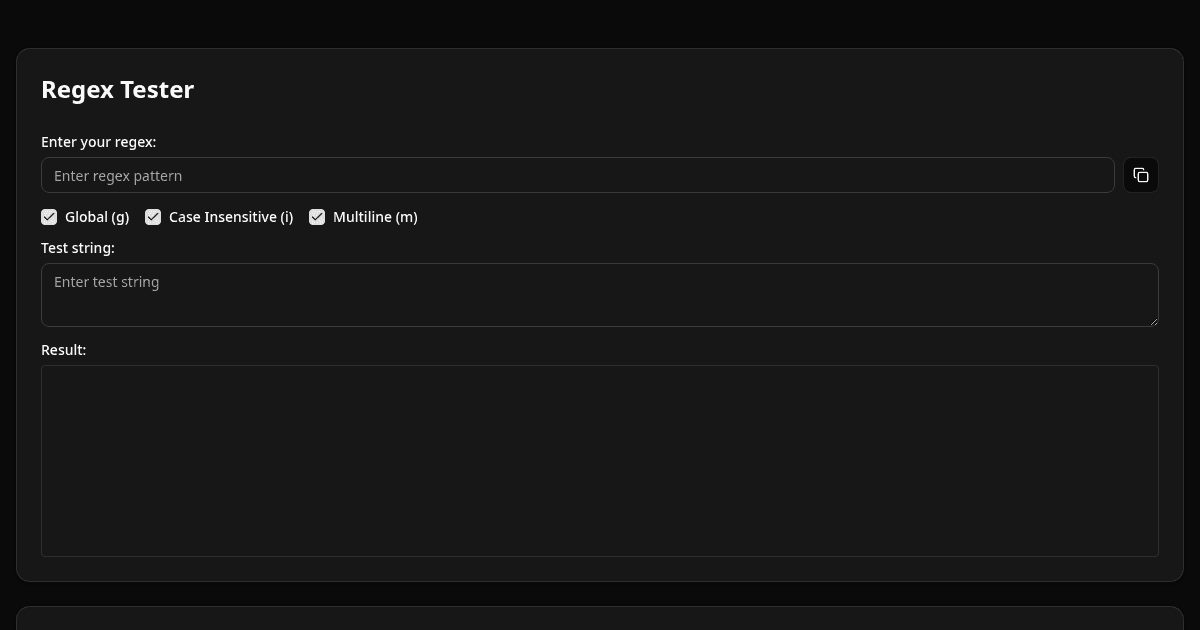Toggle case flag via "Case Insensitive (i)" text

tap(231, 217)
